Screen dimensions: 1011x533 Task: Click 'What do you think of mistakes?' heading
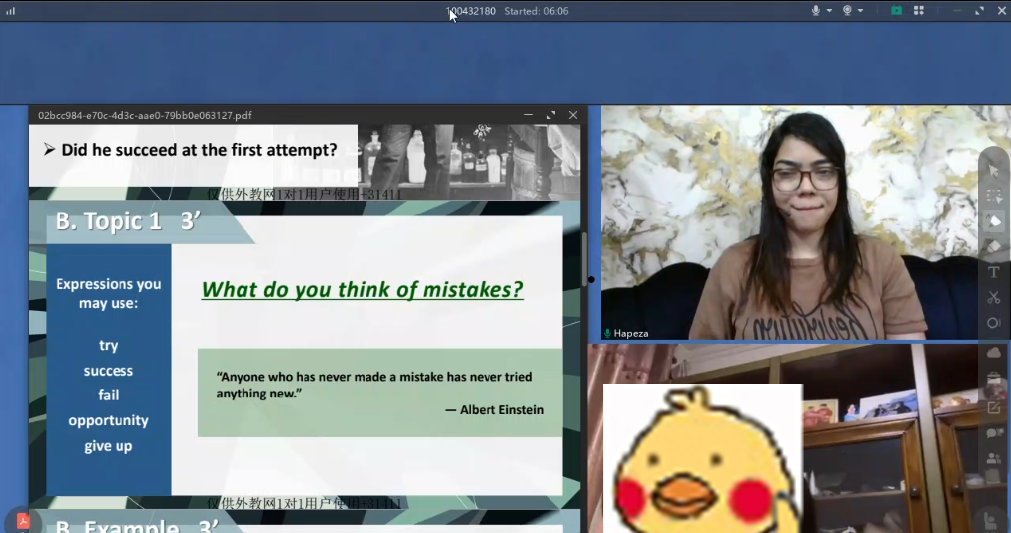[x=362, y=289]
